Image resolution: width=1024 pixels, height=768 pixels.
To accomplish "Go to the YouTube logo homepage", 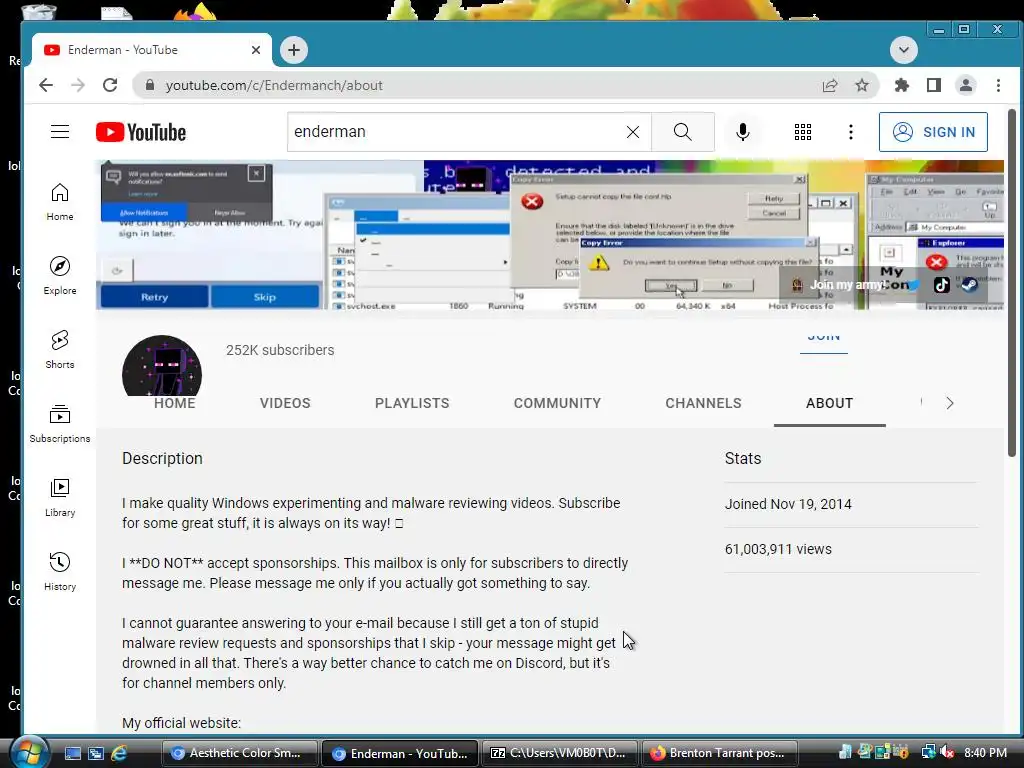I will click(141, 132).
